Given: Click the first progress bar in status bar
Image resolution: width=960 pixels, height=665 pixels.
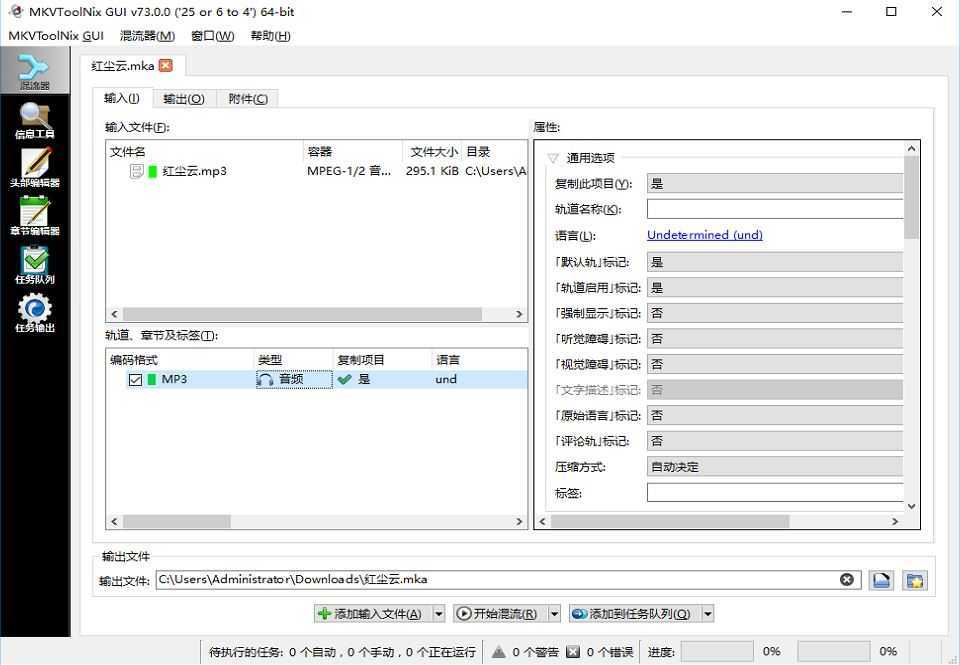Looking at the screenshot, I should pos(717,652).
